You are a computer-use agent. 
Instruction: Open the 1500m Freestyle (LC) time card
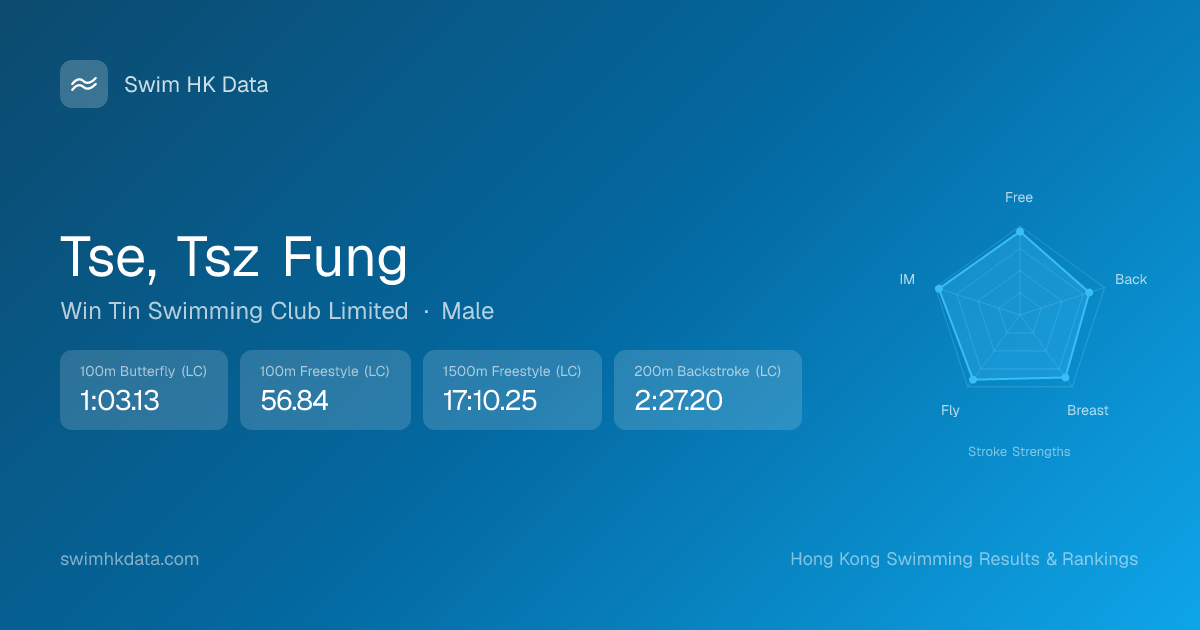[x=512, y=390]
